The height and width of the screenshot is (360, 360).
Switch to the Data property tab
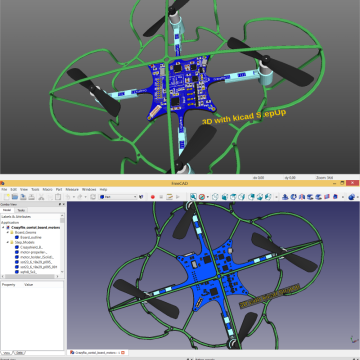coord(20,353)
